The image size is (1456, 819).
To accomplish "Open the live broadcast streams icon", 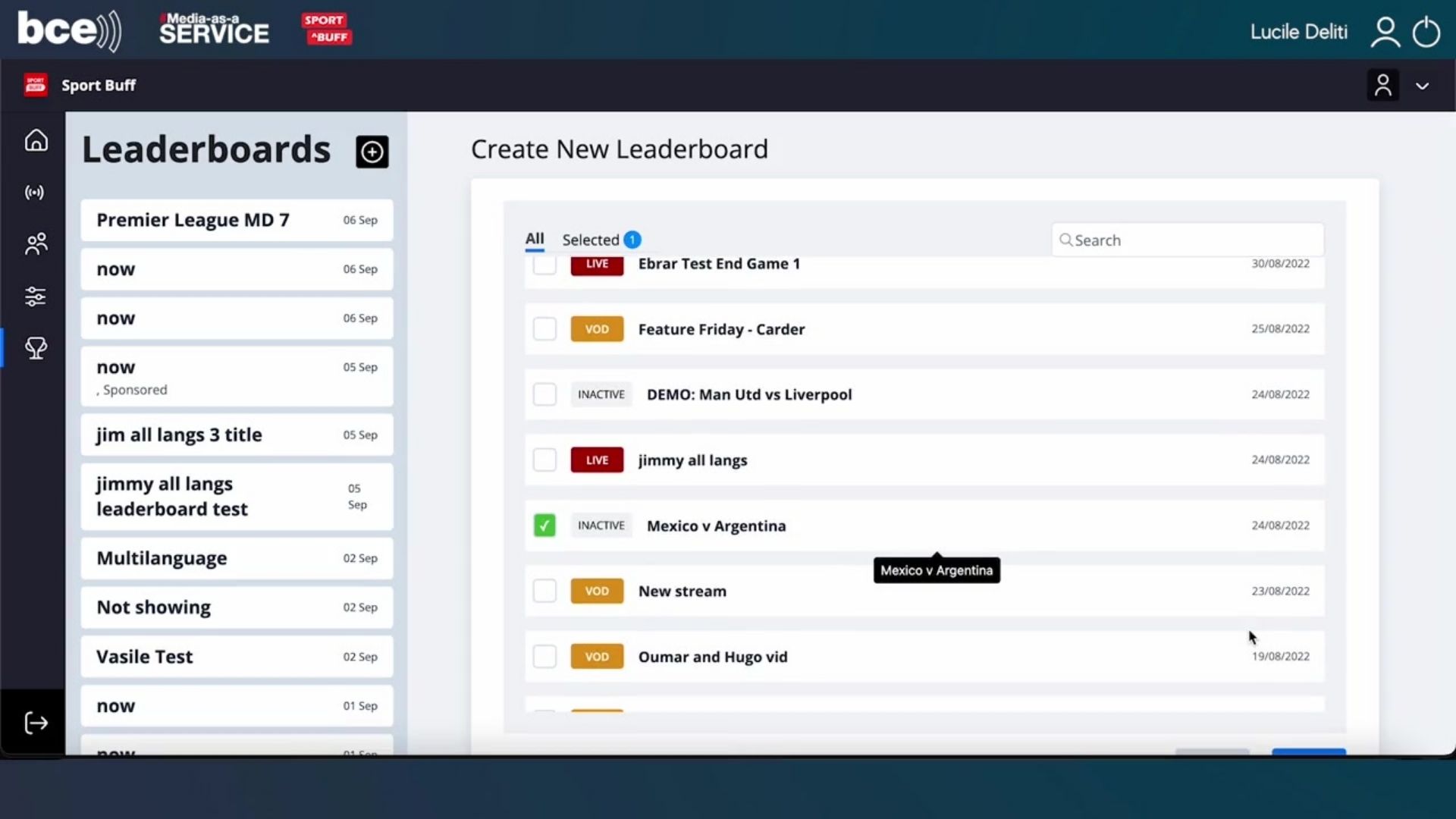I will tap(35, 193).
